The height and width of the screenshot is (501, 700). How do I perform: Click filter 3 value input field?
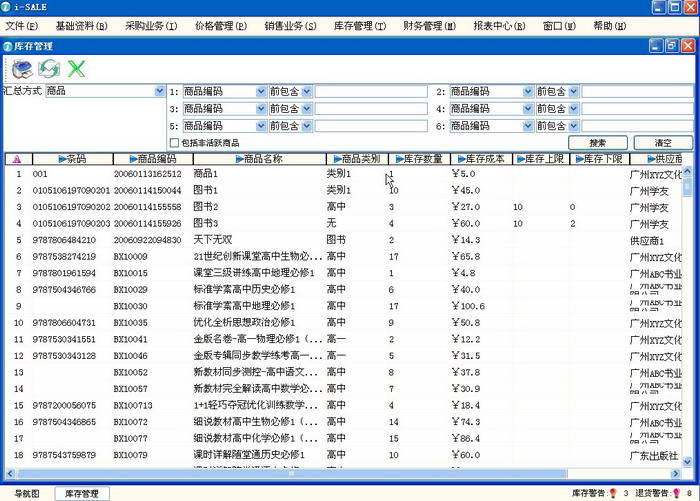[371, 109]
